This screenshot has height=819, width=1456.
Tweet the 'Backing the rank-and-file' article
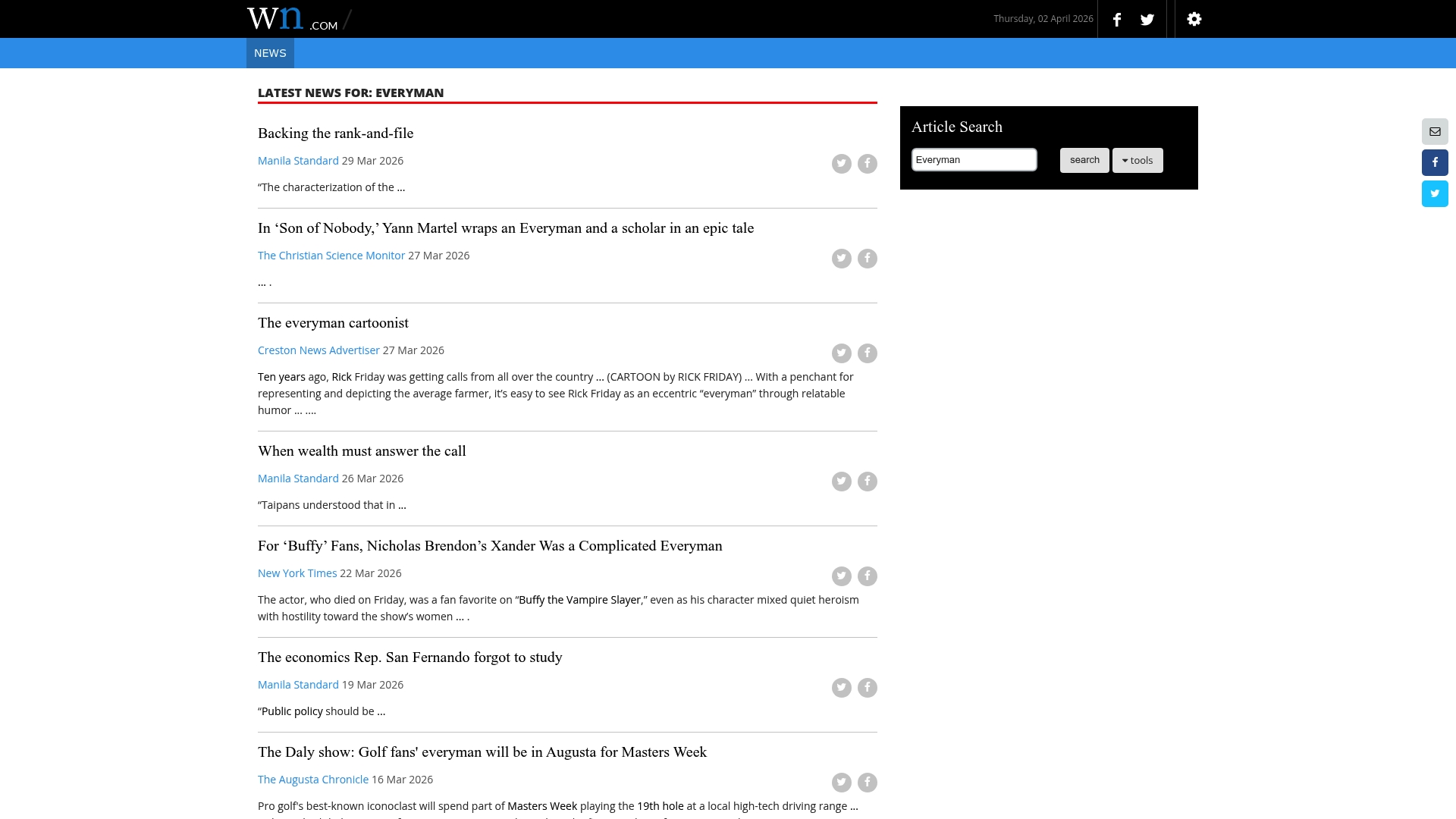coord(841,164)
